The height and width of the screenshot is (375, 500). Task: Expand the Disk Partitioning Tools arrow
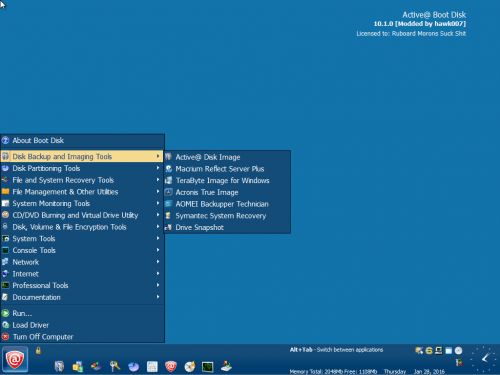pos(158,168)
